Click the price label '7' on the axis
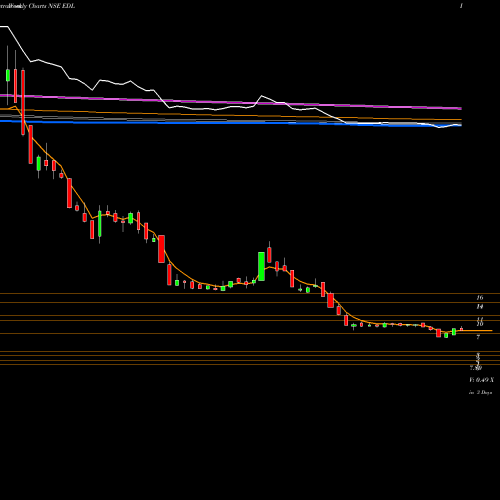 tap(478, 337)
